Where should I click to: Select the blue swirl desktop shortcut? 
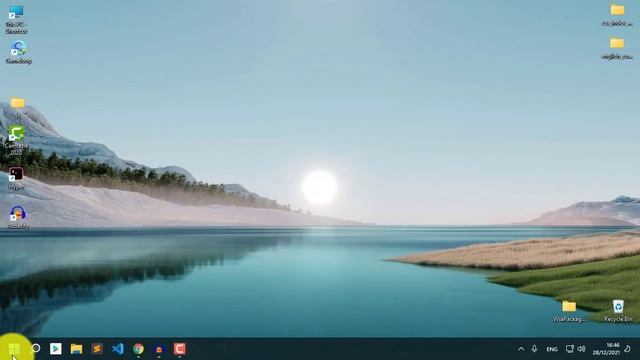click(x=18, y=52)
